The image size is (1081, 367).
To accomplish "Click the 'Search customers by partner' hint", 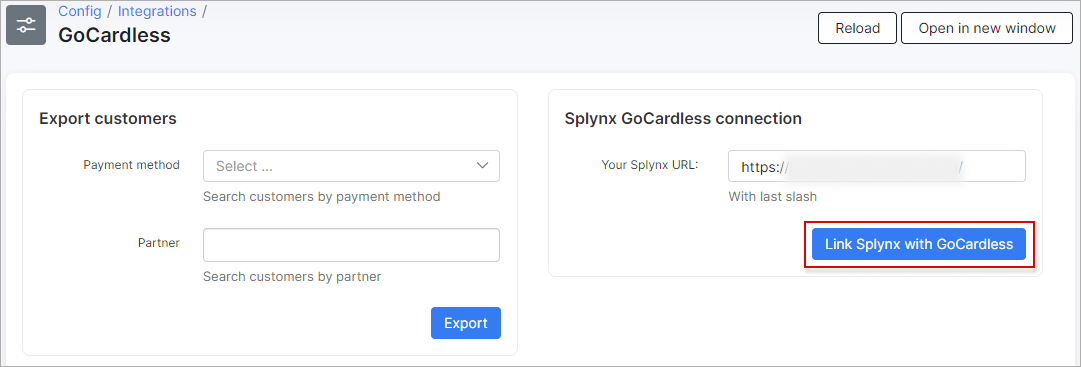I will coord(292,277).
